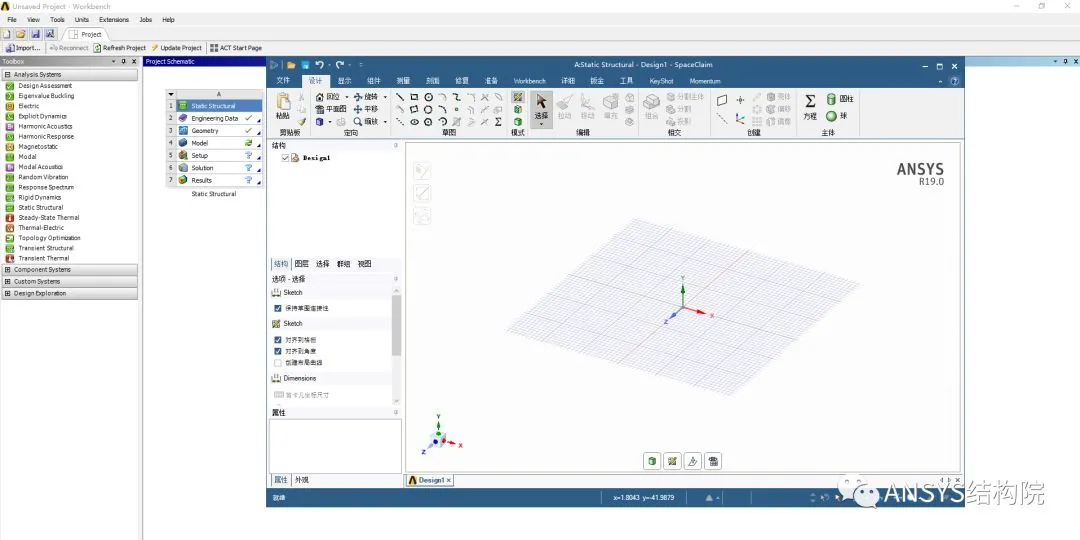
Task: Click the green solid mode button in viewport
Action: [652, 461]
